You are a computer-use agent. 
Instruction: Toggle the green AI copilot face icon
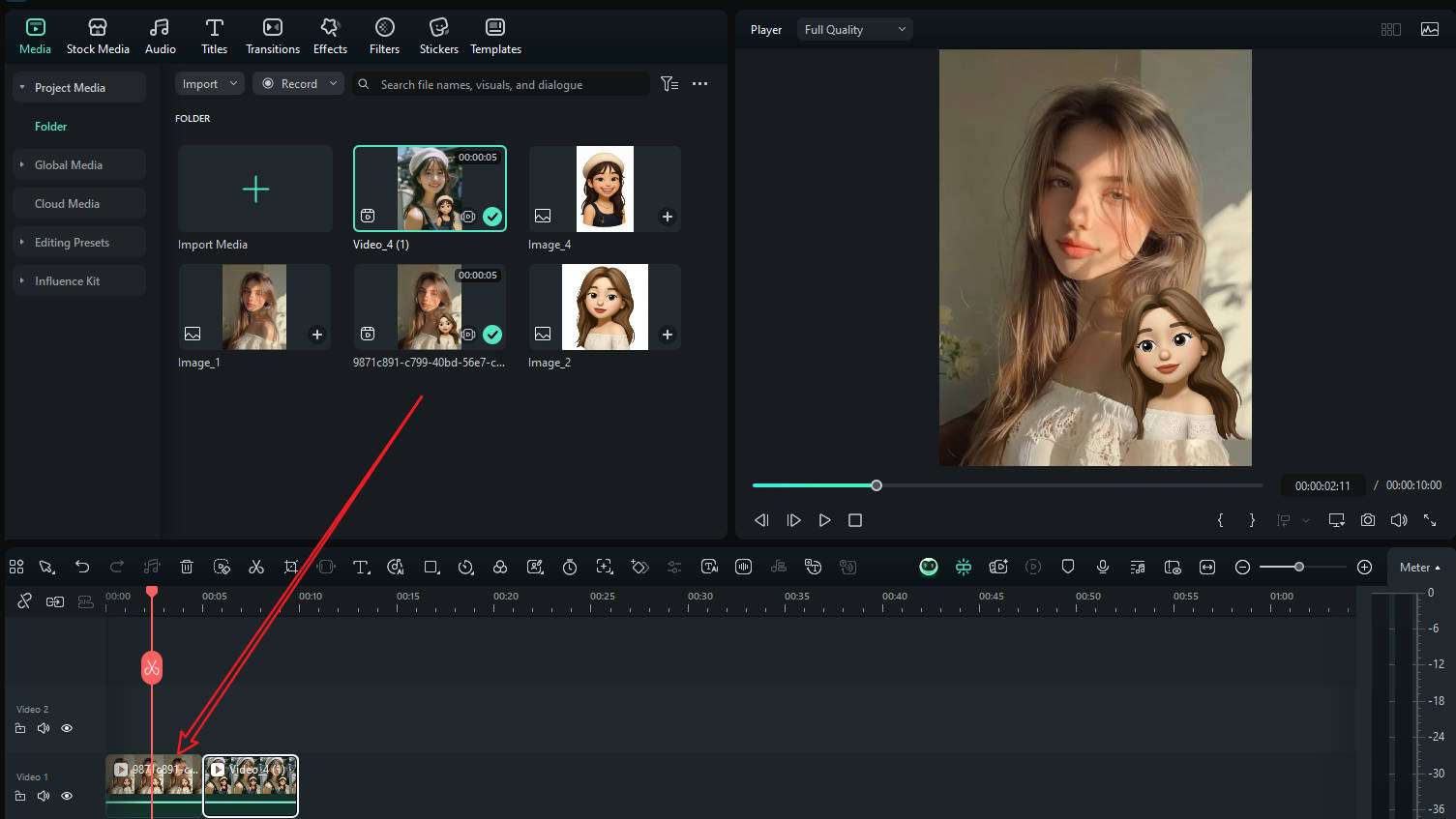[929, 567]
